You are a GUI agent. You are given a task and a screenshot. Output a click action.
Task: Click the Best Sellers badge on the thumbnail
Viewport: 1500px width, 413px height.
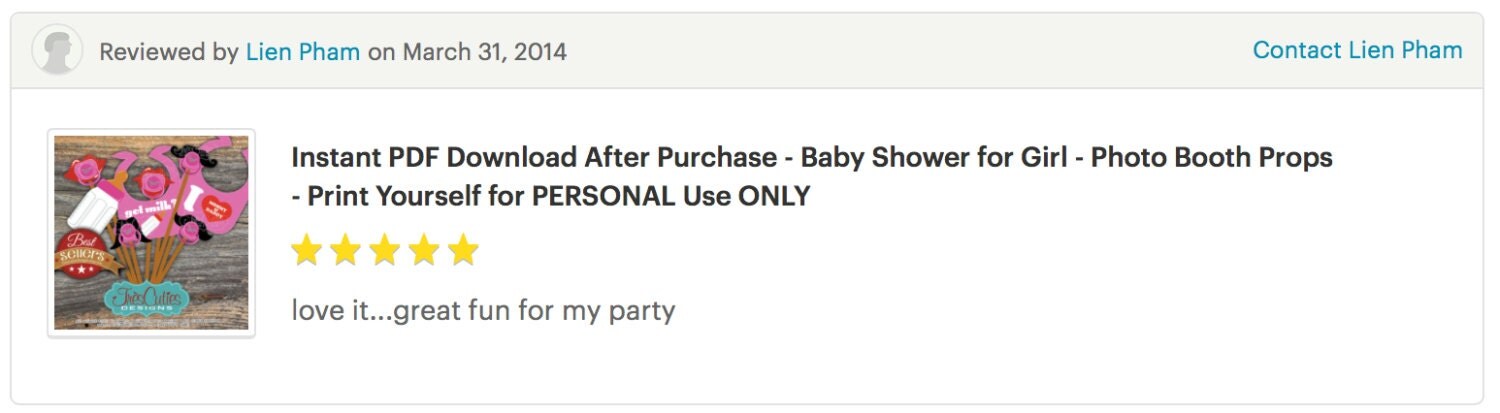point(83,255)
